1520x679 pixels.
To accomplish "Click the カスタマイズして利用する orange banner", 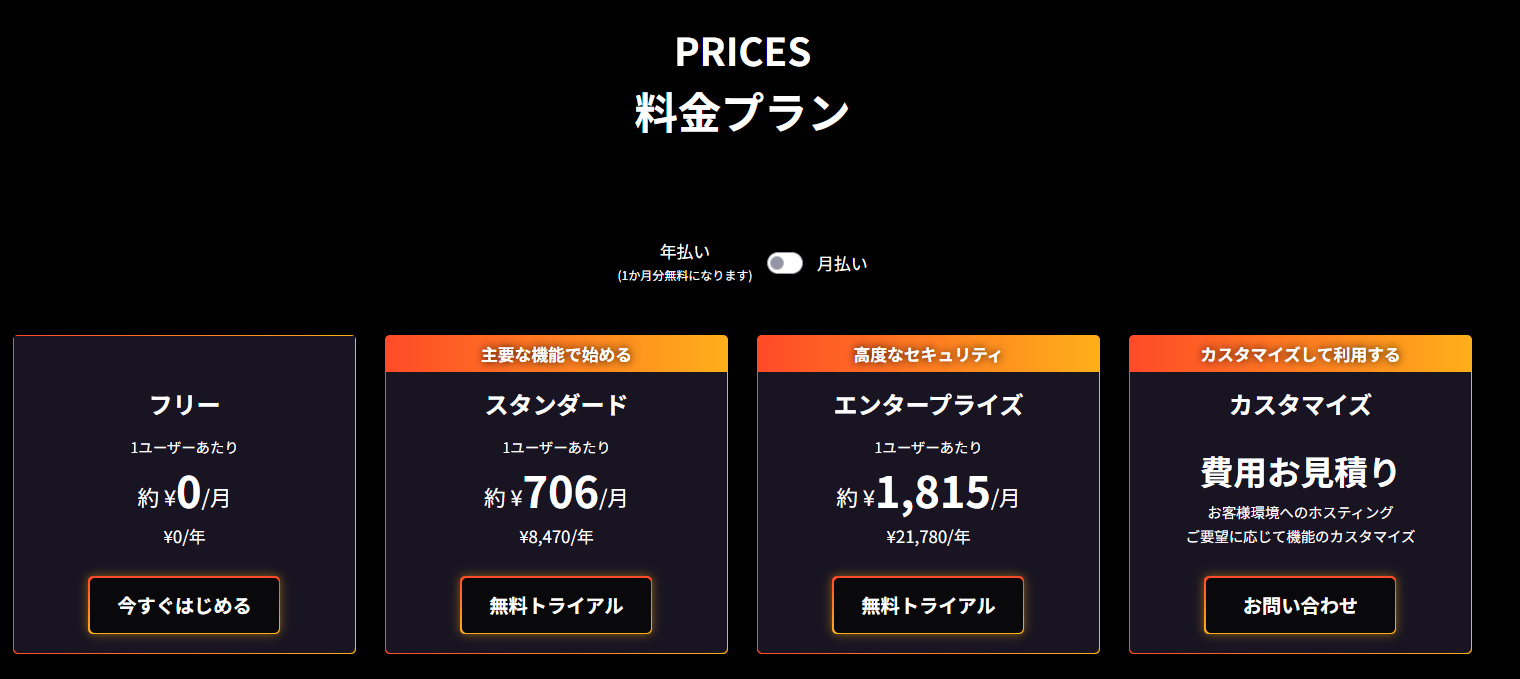I will (1300, 354).
